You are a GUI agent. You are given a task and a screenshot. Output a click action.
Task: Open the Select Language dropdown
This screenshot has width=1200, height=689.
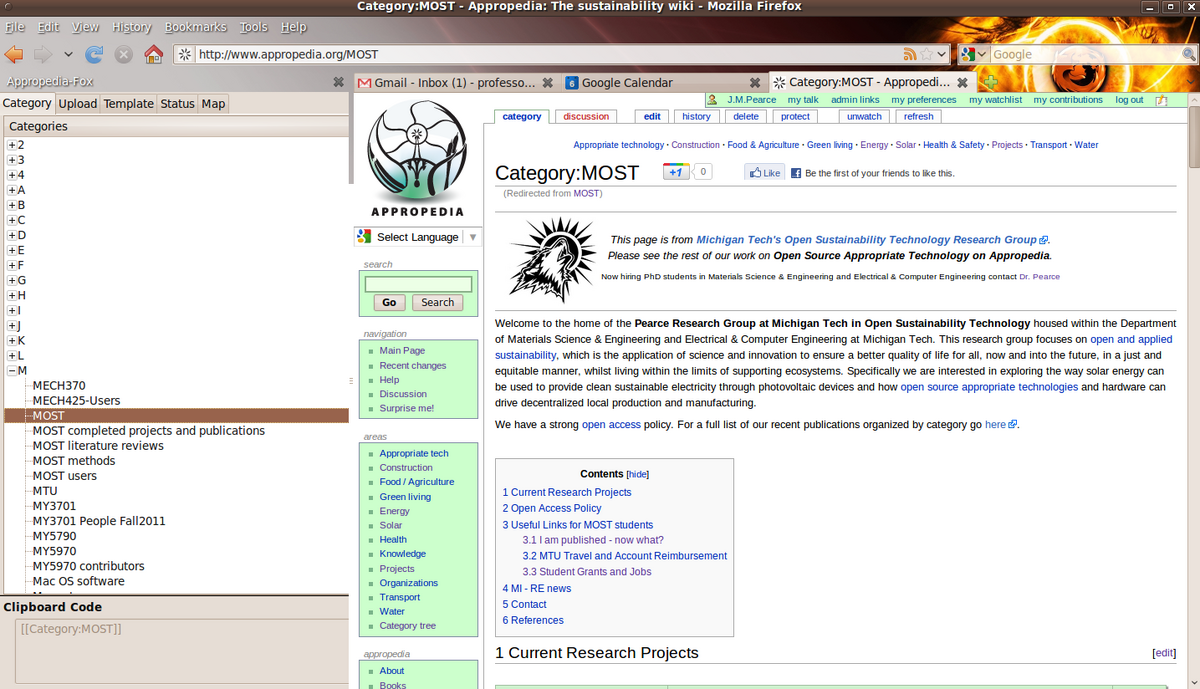coord(418,237)
